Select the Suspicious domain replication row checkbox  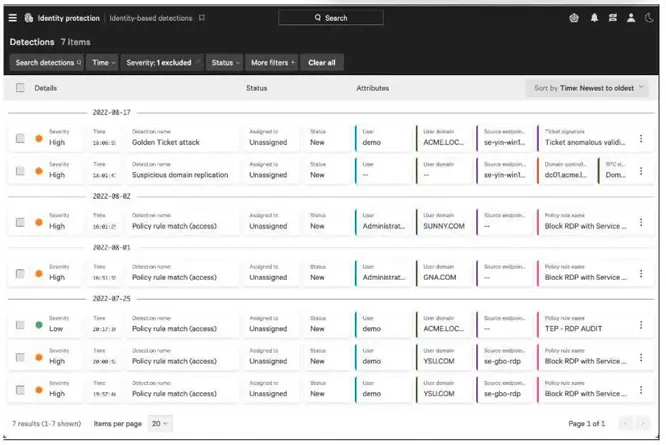[x=20, y=171]
